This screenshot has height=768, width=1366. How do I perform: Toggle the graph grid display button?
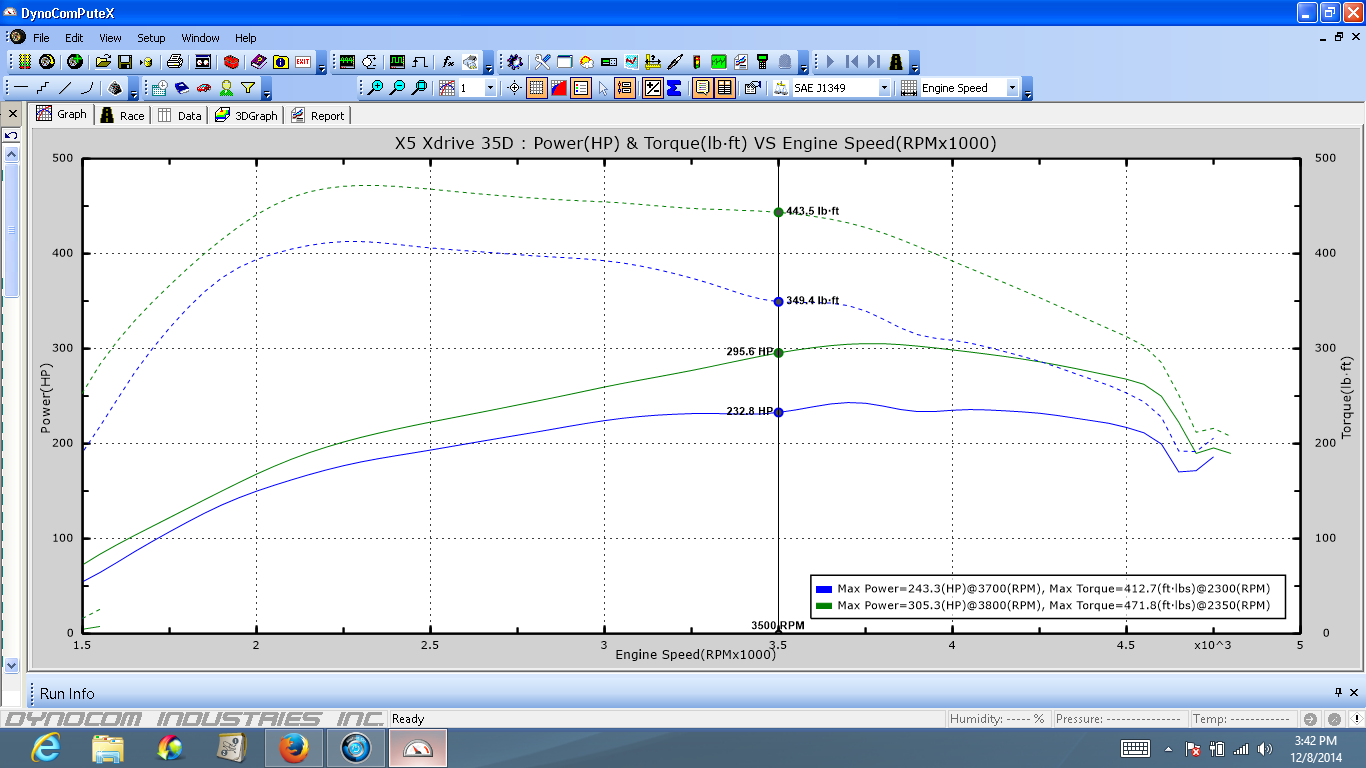coord(537,88)
